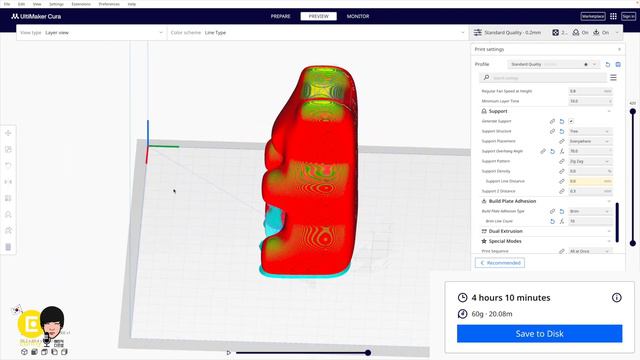Open Per Model Settings tool
Viewport: 640px width, 360px height.
pyautogui.click(x=8, y=198)
